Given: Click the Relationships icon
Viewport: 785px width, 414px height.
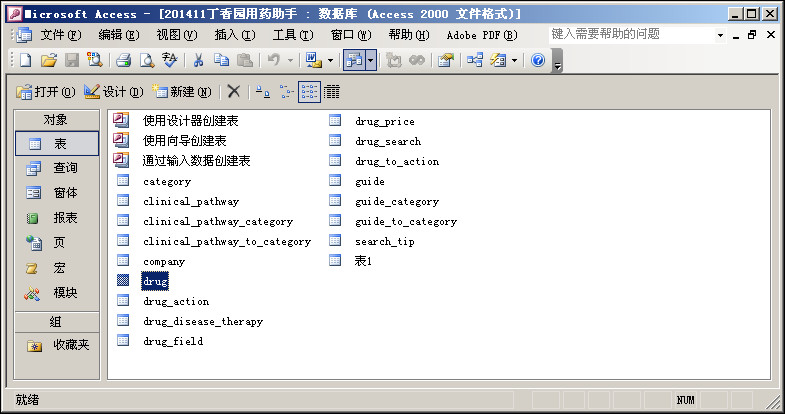Looking at the screenshot, I should [475, 61].
